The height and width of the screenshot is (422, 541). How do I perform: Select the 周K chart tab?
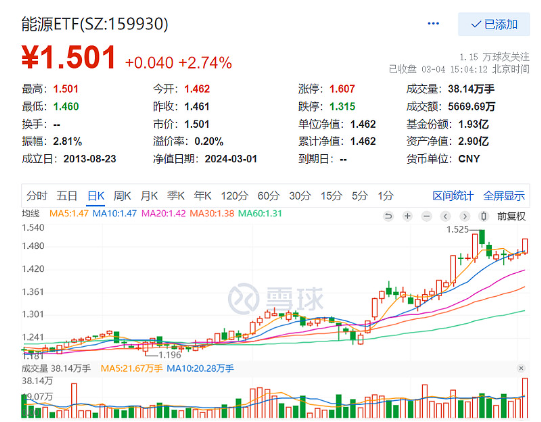tap(122, 196)
